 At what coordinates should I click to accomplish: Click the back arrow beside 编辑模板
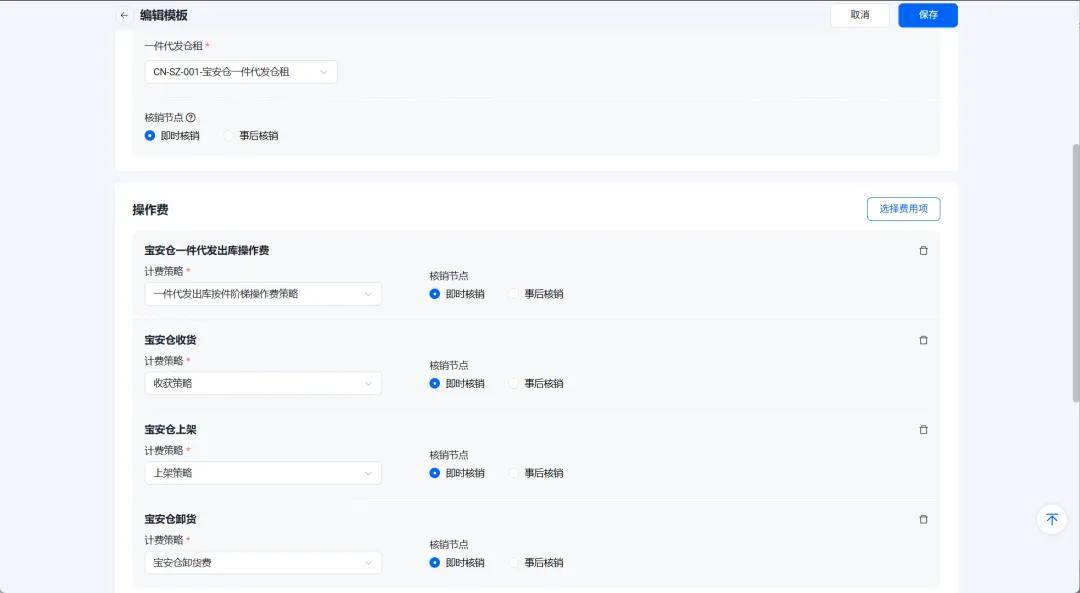click(x=124, y=15)
